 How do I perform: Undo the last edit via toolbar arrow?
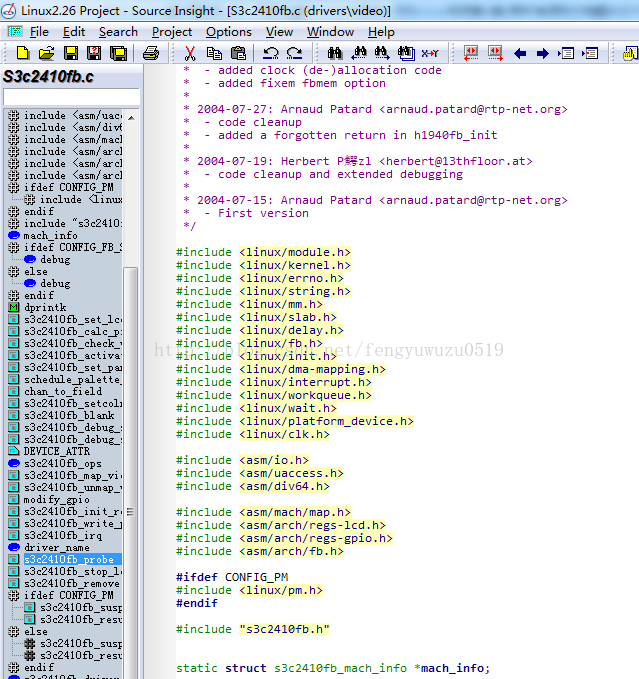[271, 53]
